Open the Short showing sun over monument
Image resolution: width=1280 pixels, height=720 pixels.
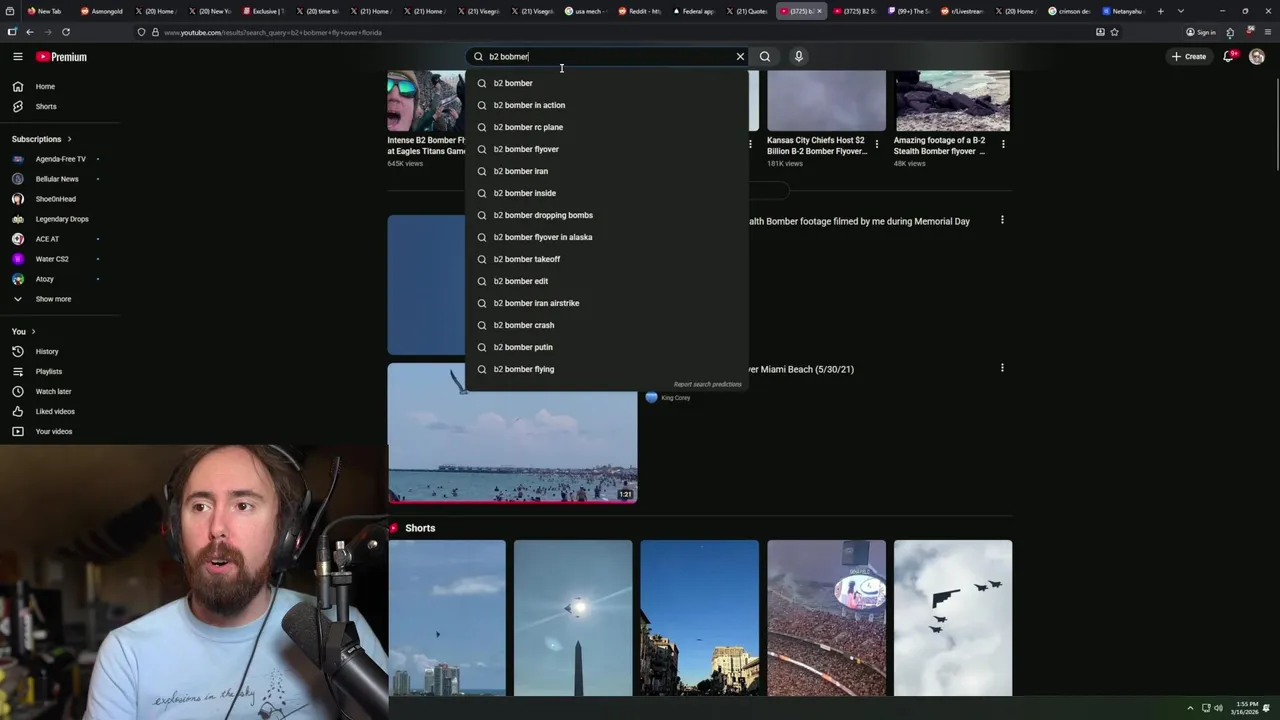pos(573,618)
